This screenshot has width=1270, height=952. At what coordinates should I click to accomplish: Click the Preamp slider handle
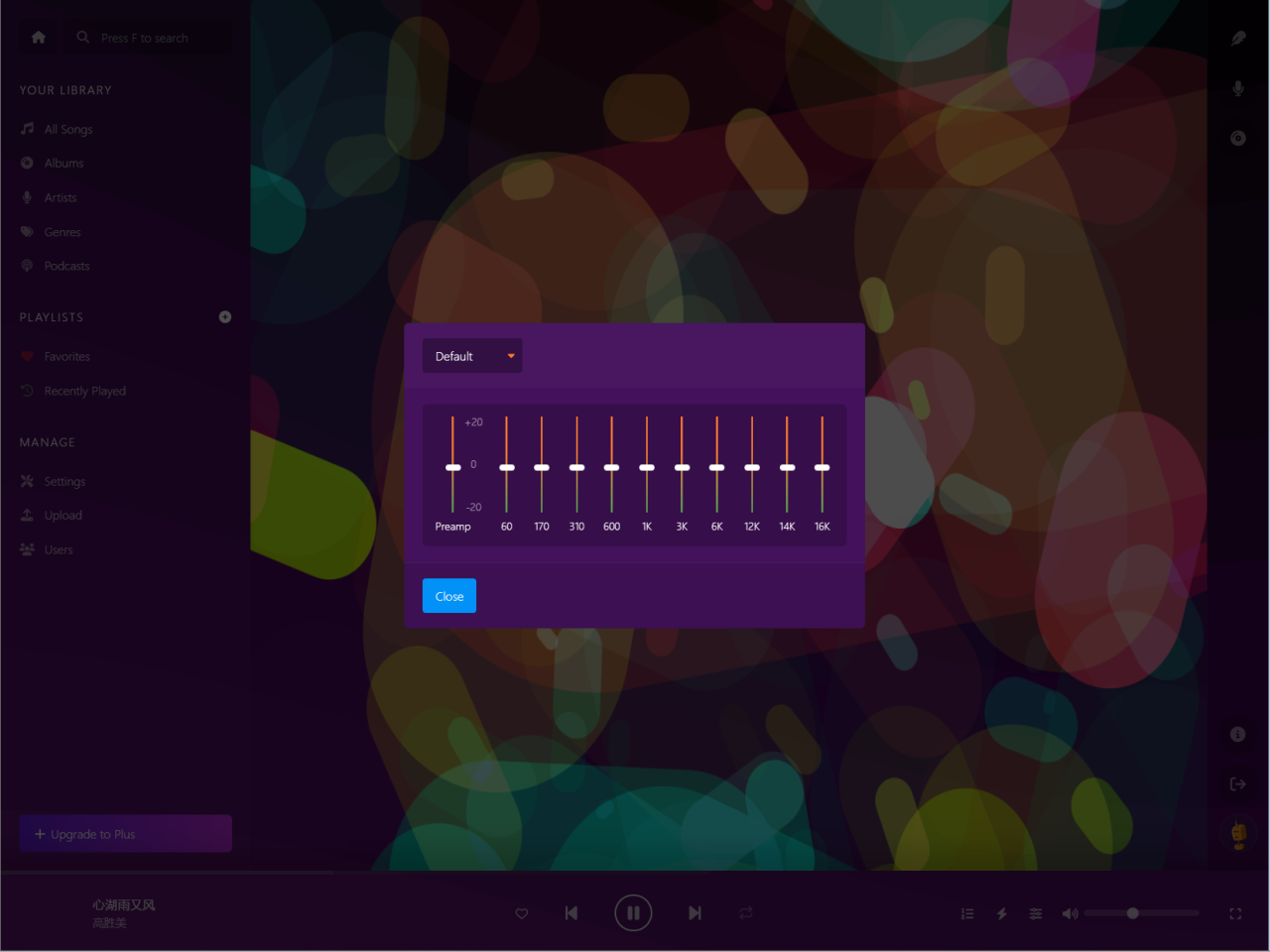[453, 467]
